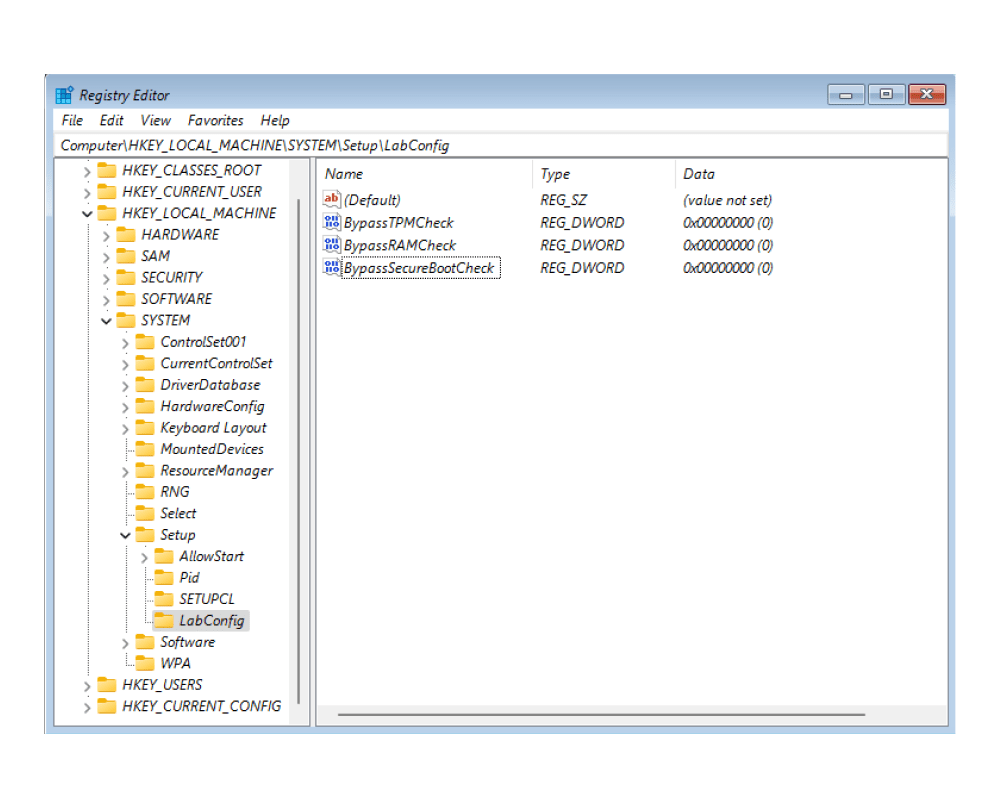
Task: Click the RNG folder icon
Action: pyautogui.click(x=145, y=492)
